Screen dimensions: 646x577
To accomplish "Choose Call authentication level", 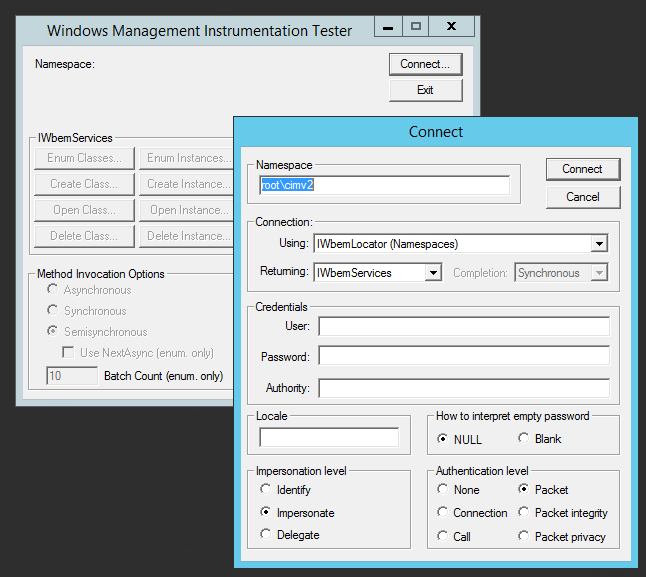I will click(x=443, y=537).
